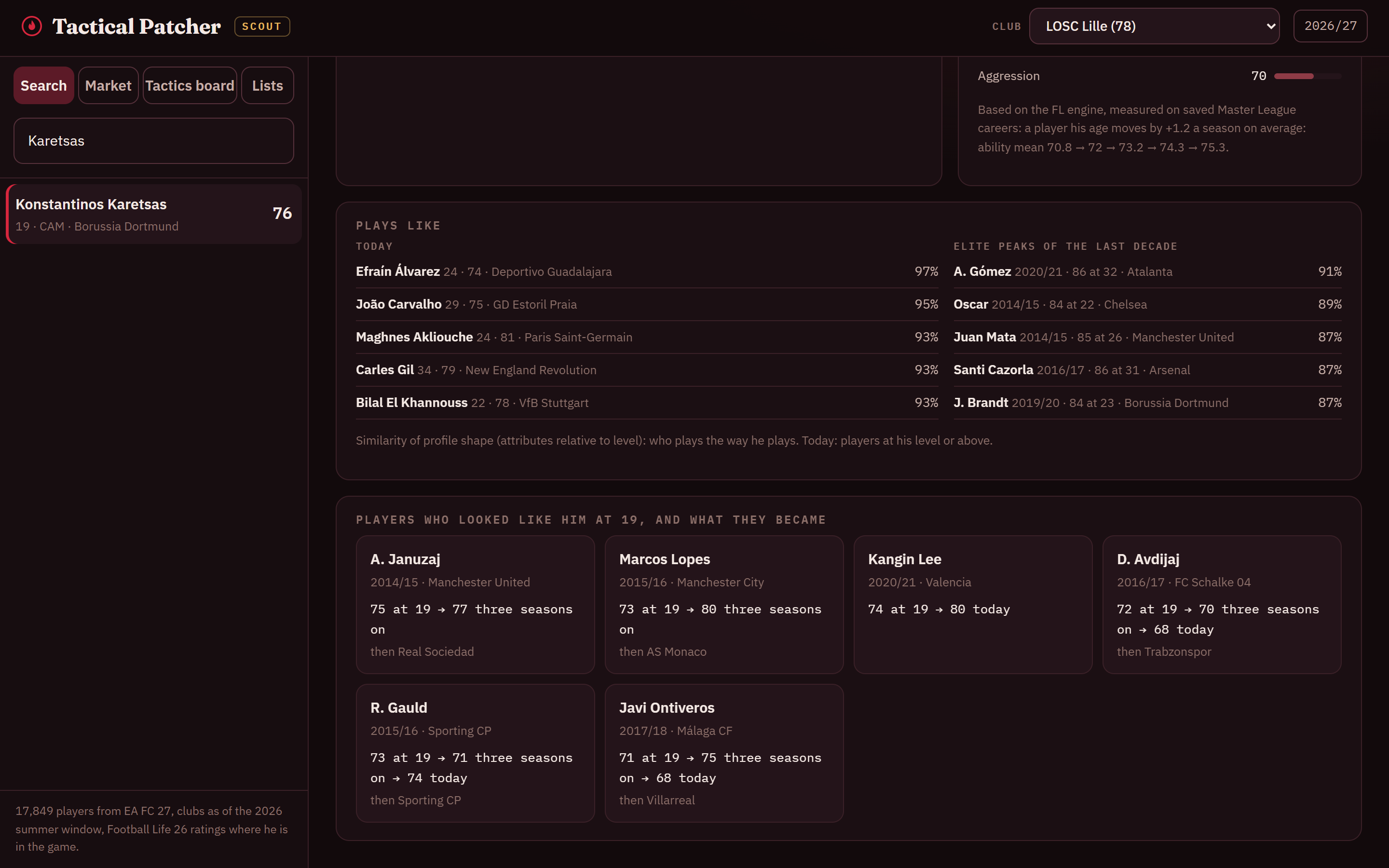
Task: Click the Tactical Patcher flame logo icon
Action: point(31,26)
